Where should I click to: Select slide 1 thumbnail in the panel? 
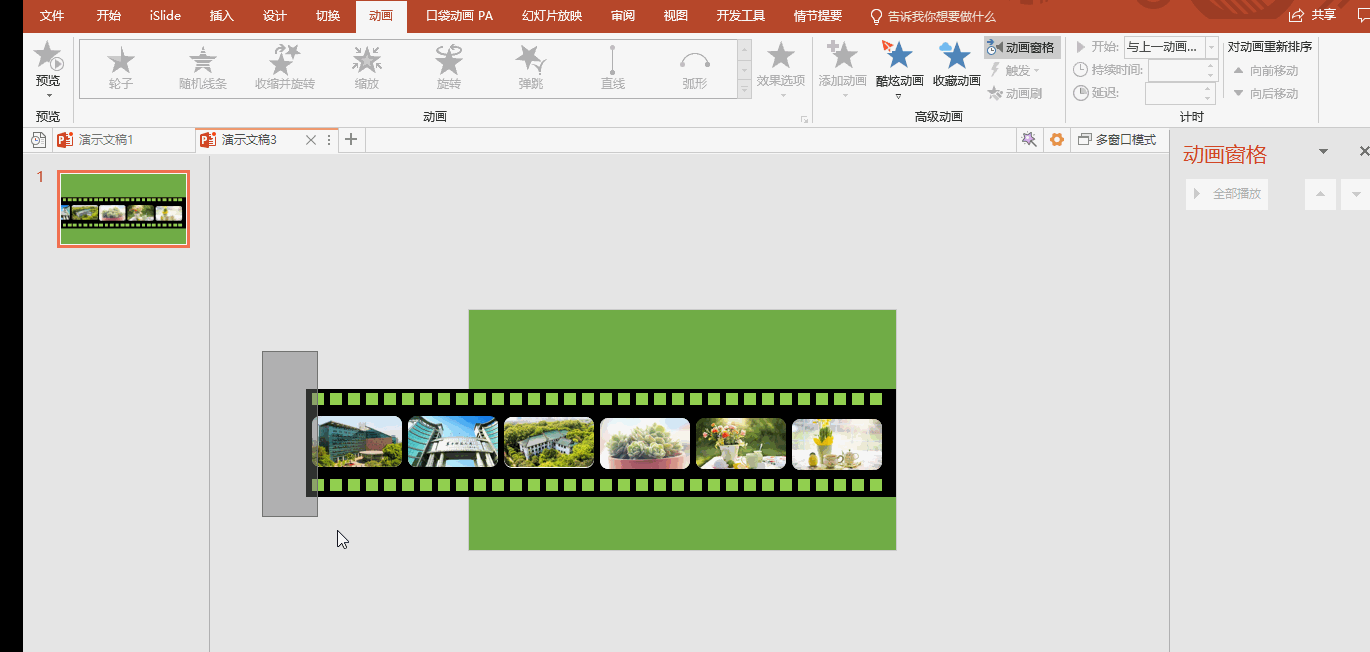(x=124, y=208)
